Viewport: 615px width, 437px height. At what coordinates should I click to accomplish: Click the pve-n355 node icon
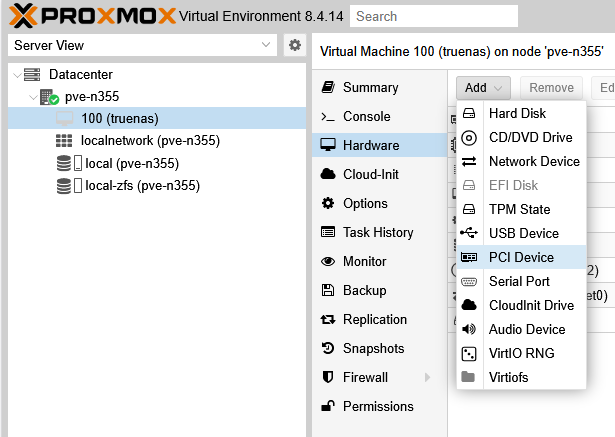(49, 97)
